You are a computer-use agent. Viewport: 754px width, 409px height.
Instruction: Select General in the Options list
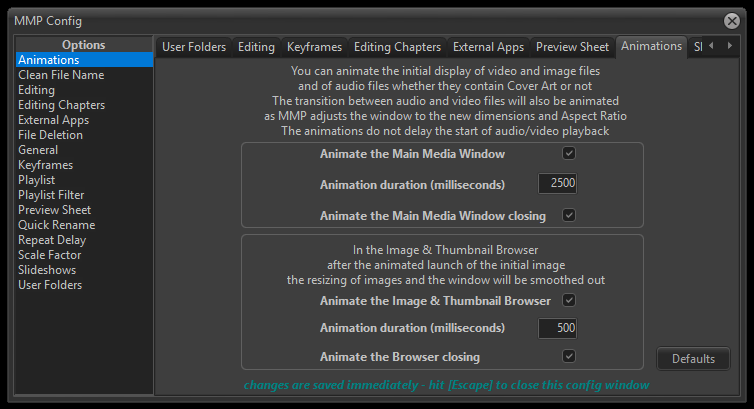(84, 149)
